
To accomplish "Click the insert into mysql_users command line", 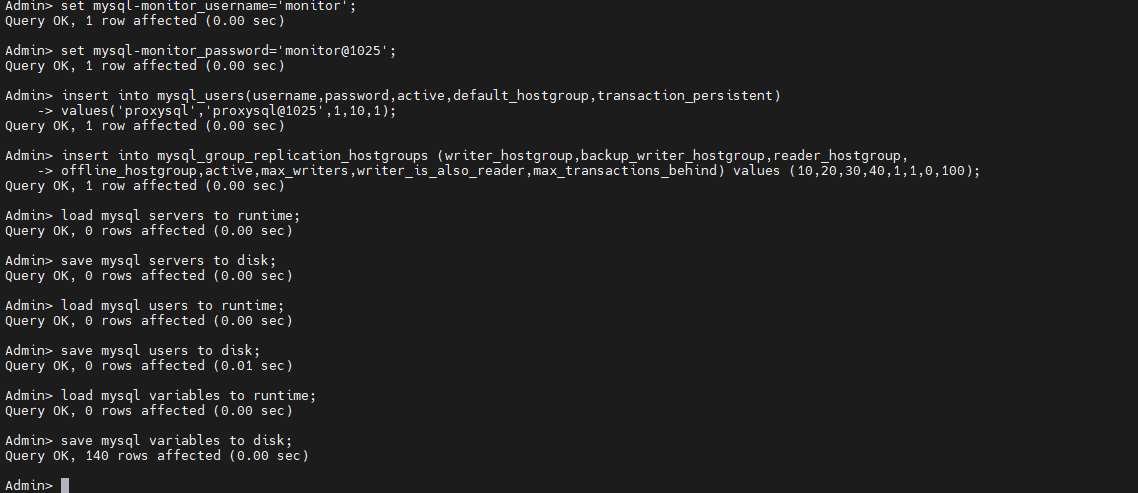I will click(x=420, y=96).
